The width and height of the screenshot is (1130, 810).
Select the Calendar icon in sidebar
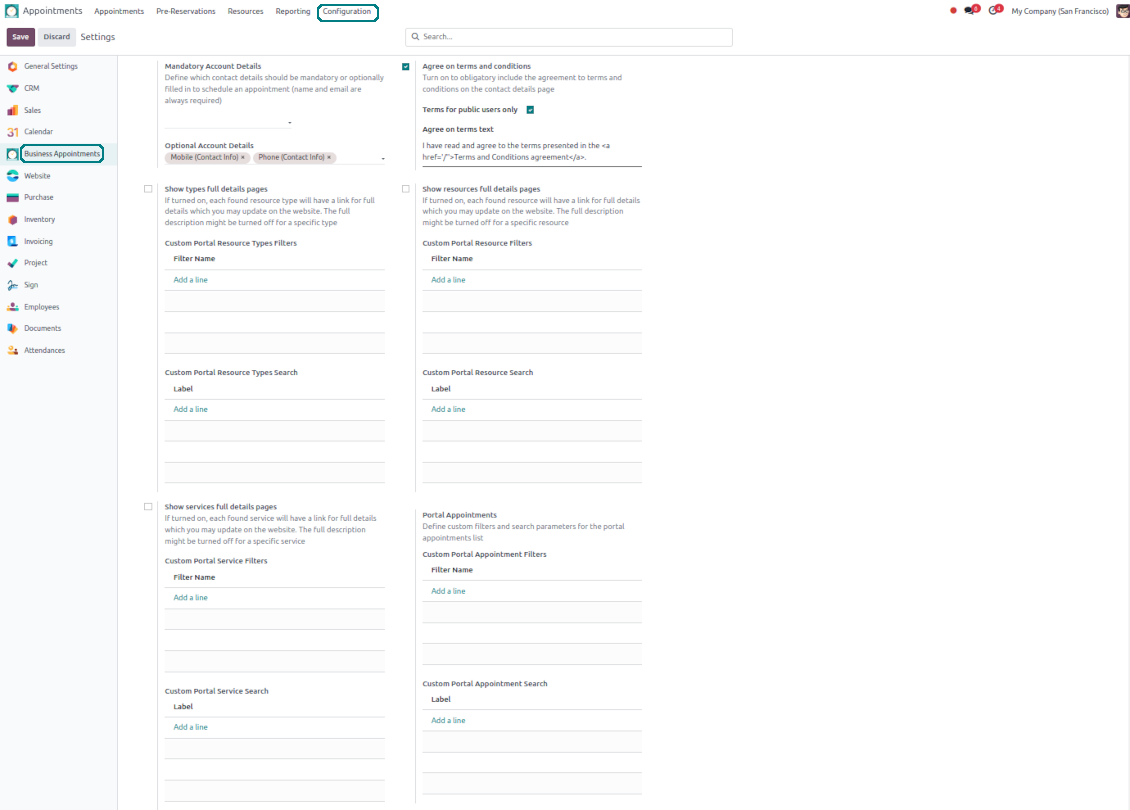12,132
